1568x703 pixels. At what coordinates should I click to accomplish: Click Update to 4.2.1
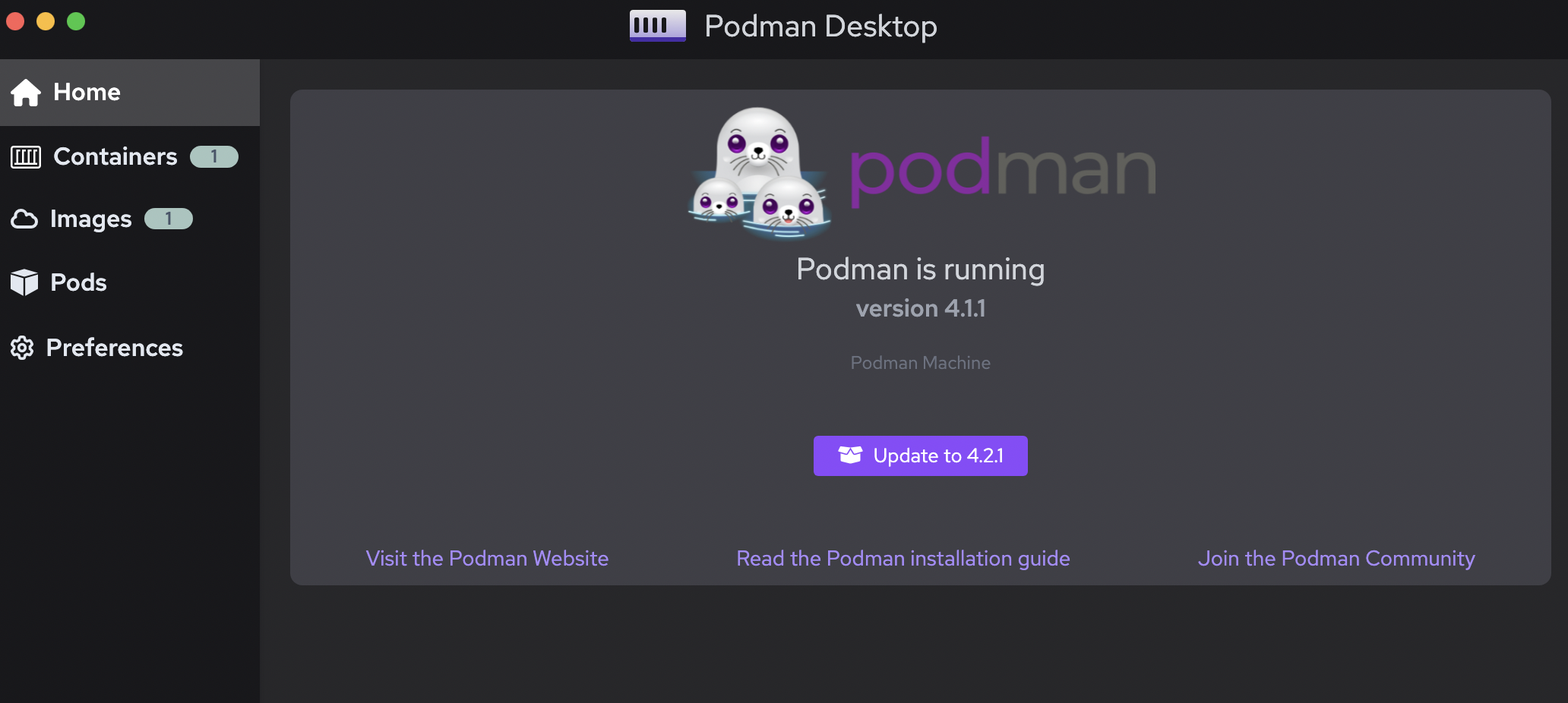(x=920, y=456)
